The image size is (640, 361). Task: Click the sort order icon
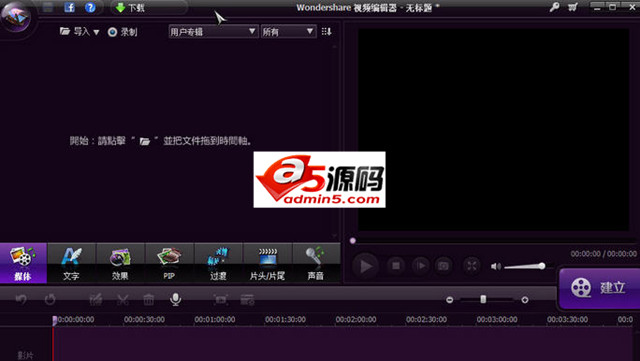[x=326, y=31]
